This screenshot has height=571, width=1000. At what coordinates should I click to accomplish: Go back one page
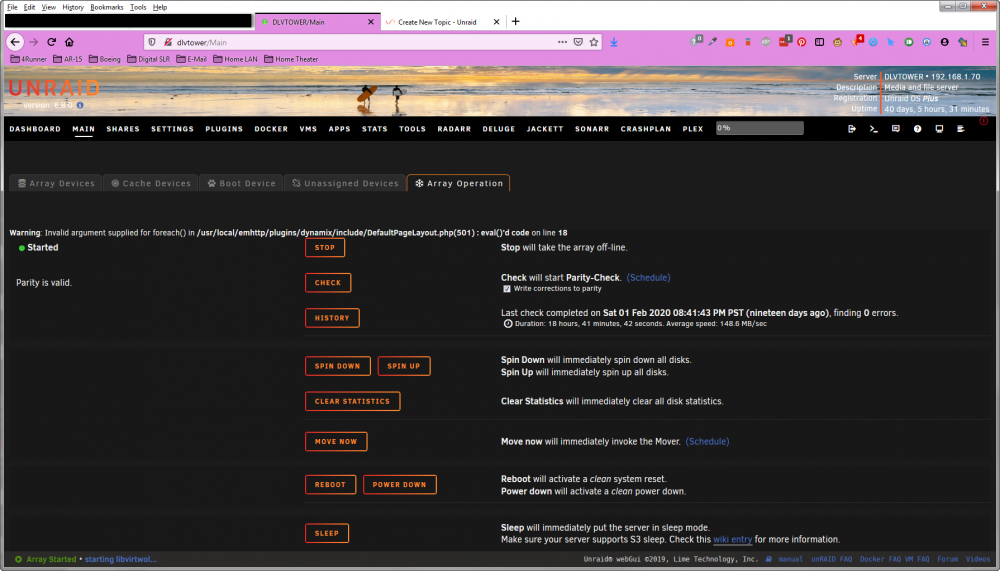[x=15, y=42]
